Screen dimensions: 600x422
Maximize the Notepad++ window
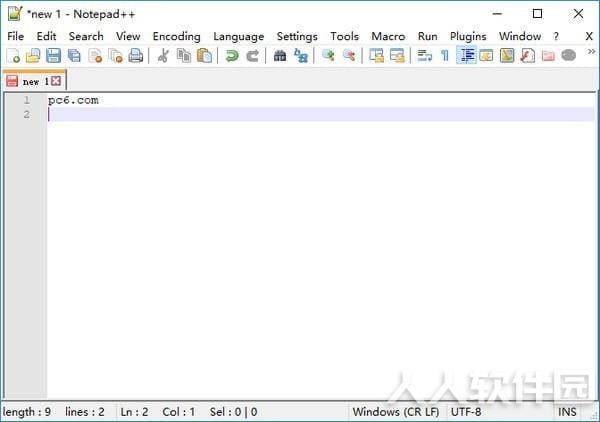click(537, 14)
